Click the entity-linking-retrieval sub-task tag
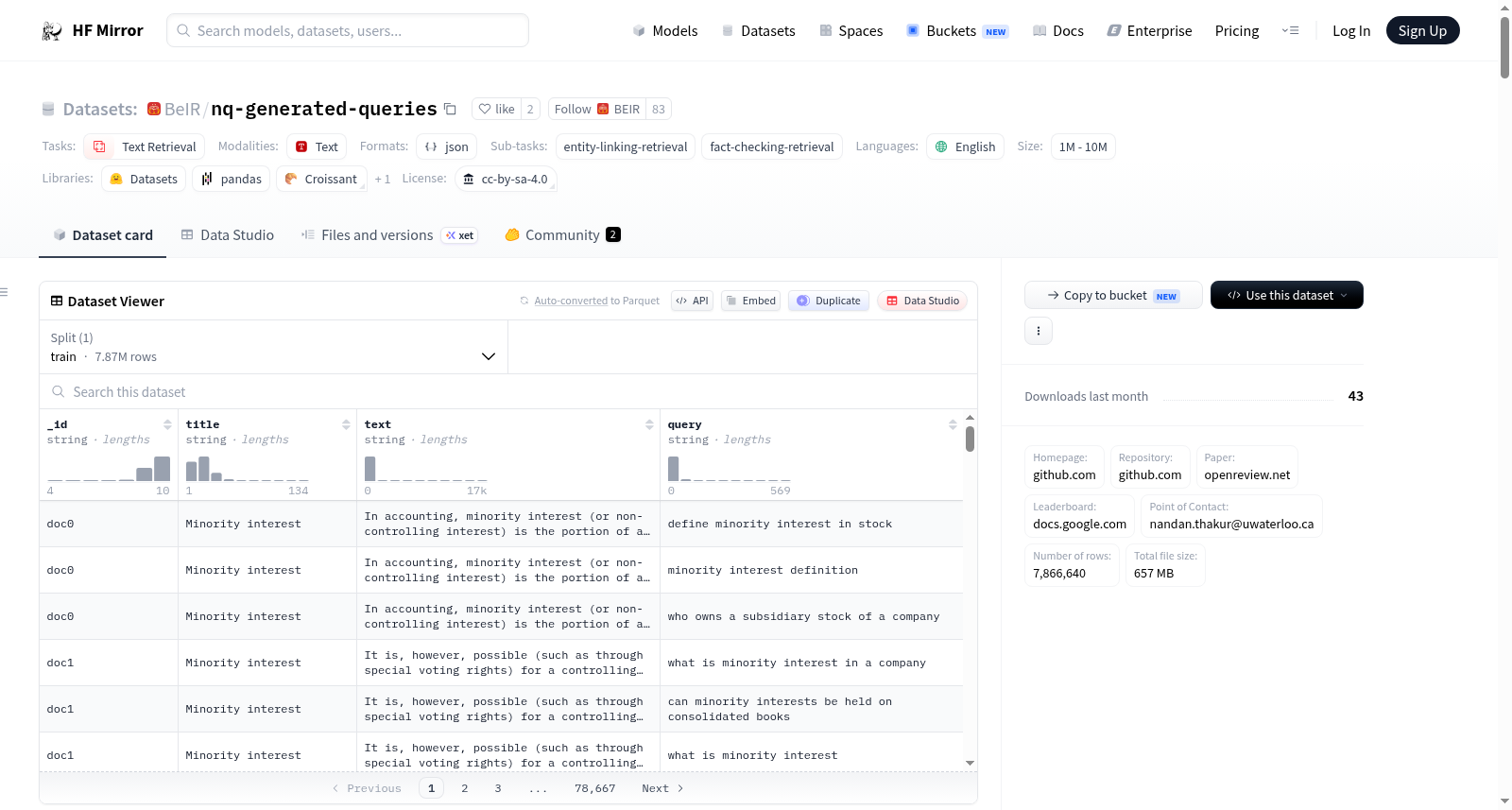 point(626,147)
